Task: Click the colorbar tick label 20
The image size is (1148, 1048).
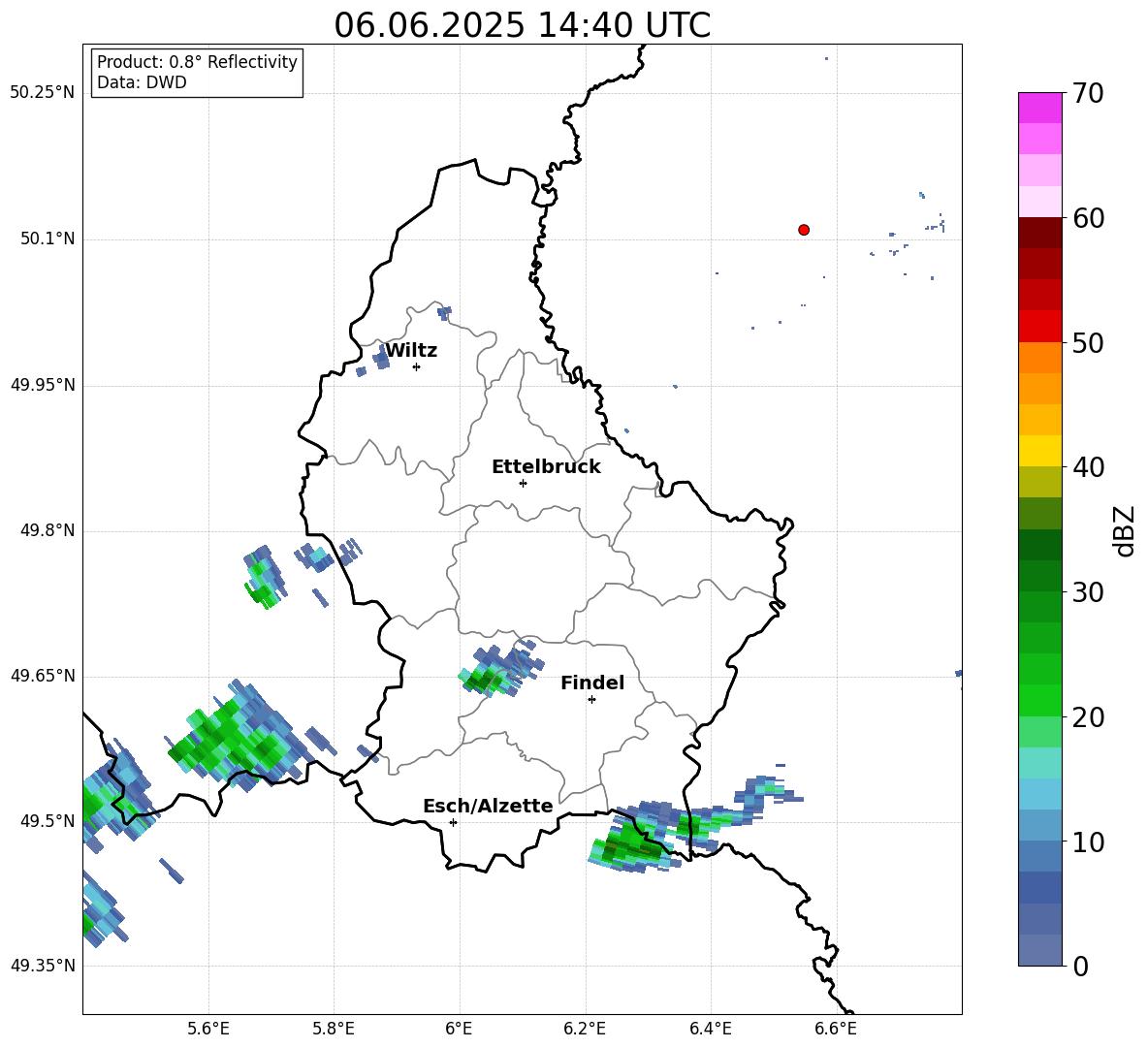Action: 1088,717
